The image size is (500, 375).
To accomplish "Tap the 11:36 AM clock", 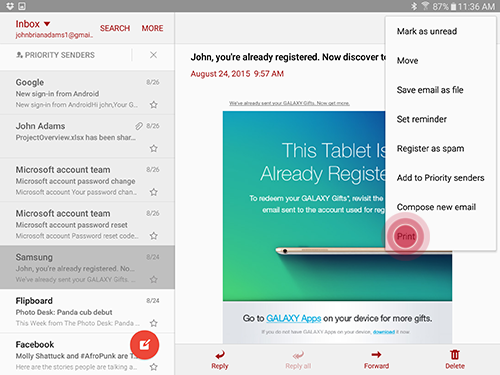I will [x=476, y=6].
